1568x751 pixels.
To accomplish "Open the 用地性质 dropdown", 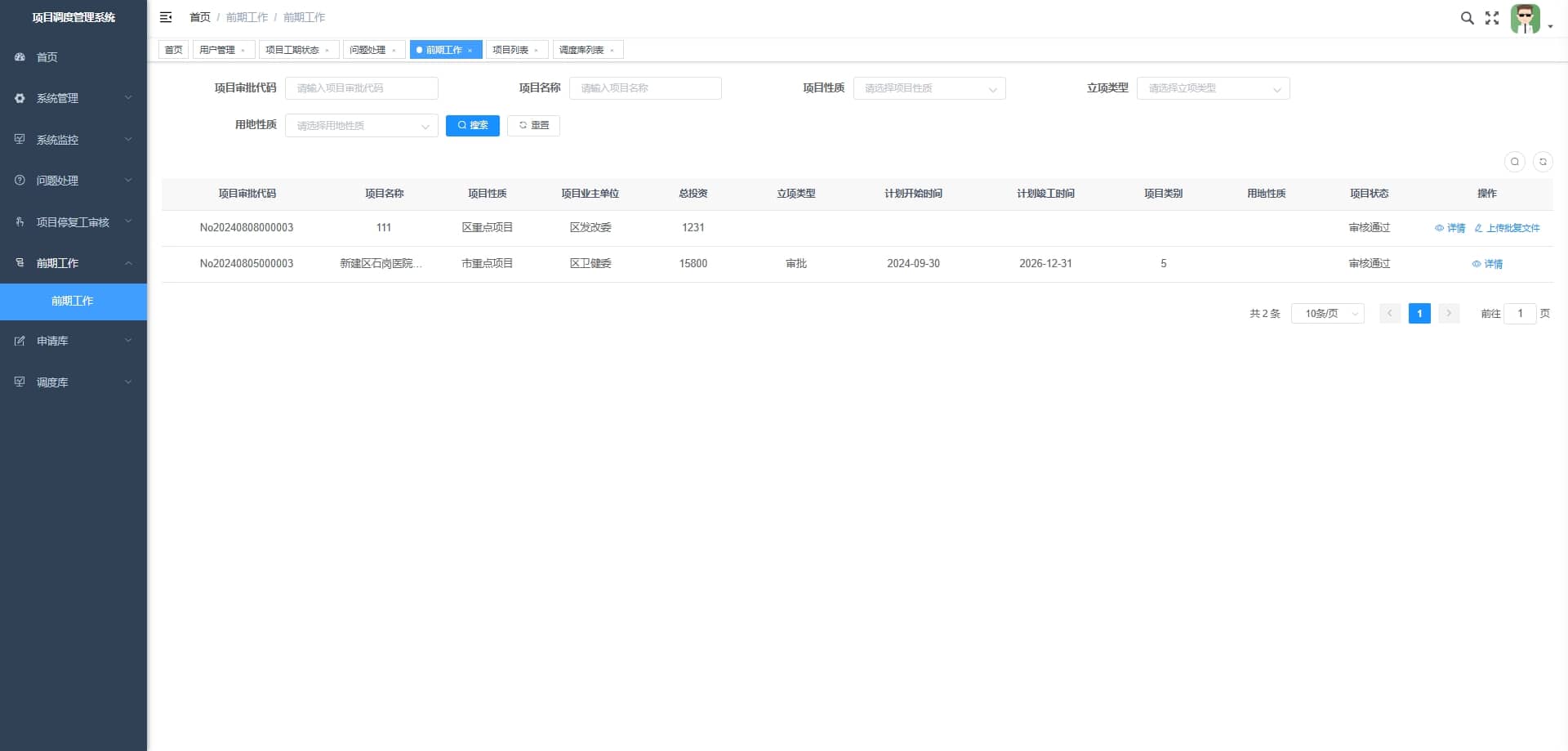I will [362, 126].
